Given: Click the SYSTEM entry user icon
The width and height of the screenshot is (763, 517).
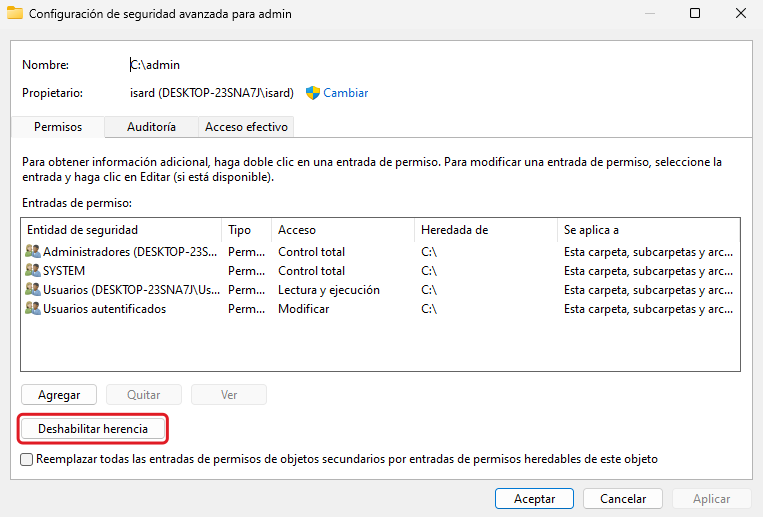Looking at the screenshot, I should pos(33,271).
